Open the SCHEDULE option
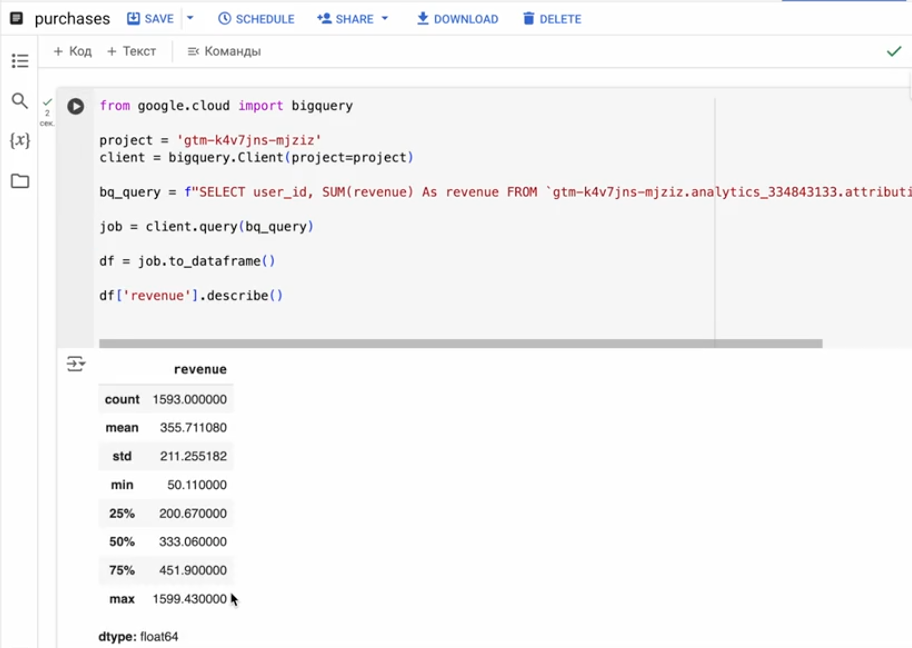The image size is (912, 648). [x=256, y=19]
